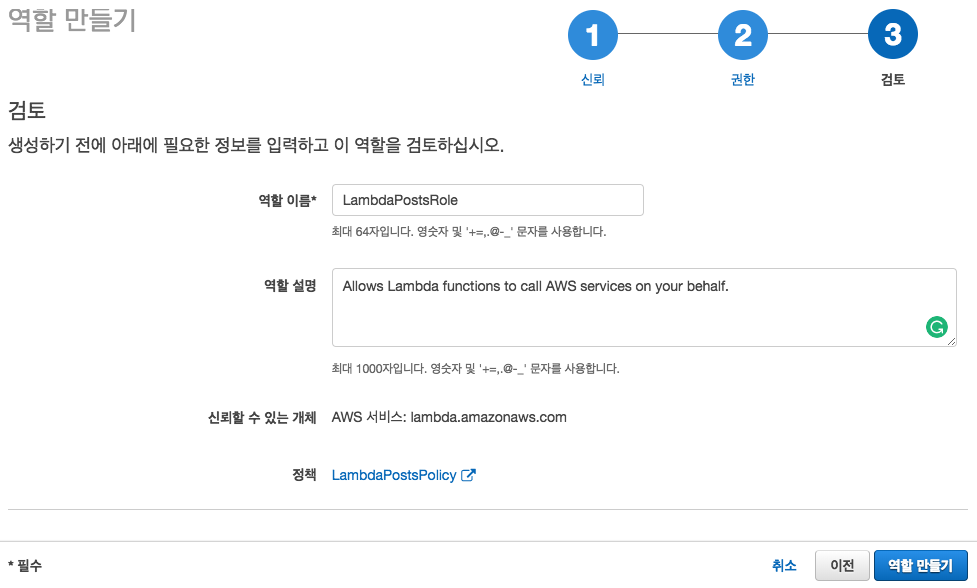Go back using the 이전 button
The image size is (977, 588).
pos(842,566)
